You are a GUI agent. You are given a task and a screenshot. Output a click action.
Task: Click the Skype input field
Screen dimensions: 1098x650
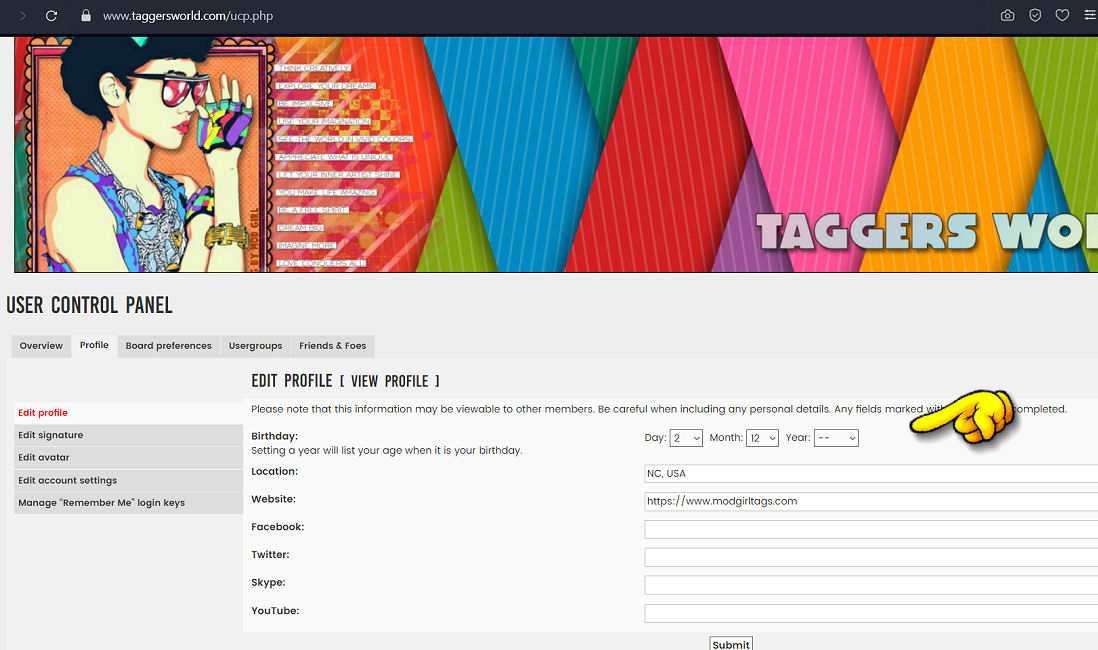[871, 585]
